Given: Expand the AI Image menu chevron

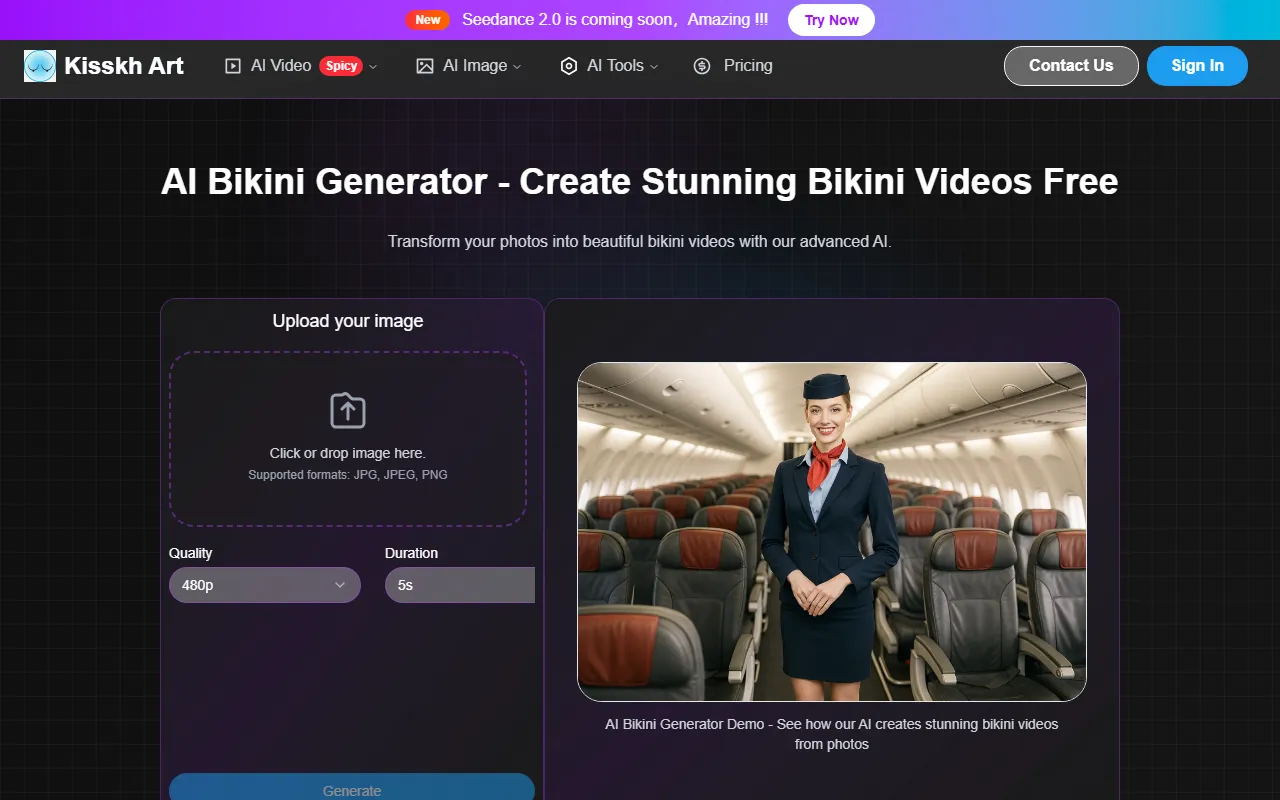Looking at the screenshot, I should (x=517, y=67).
